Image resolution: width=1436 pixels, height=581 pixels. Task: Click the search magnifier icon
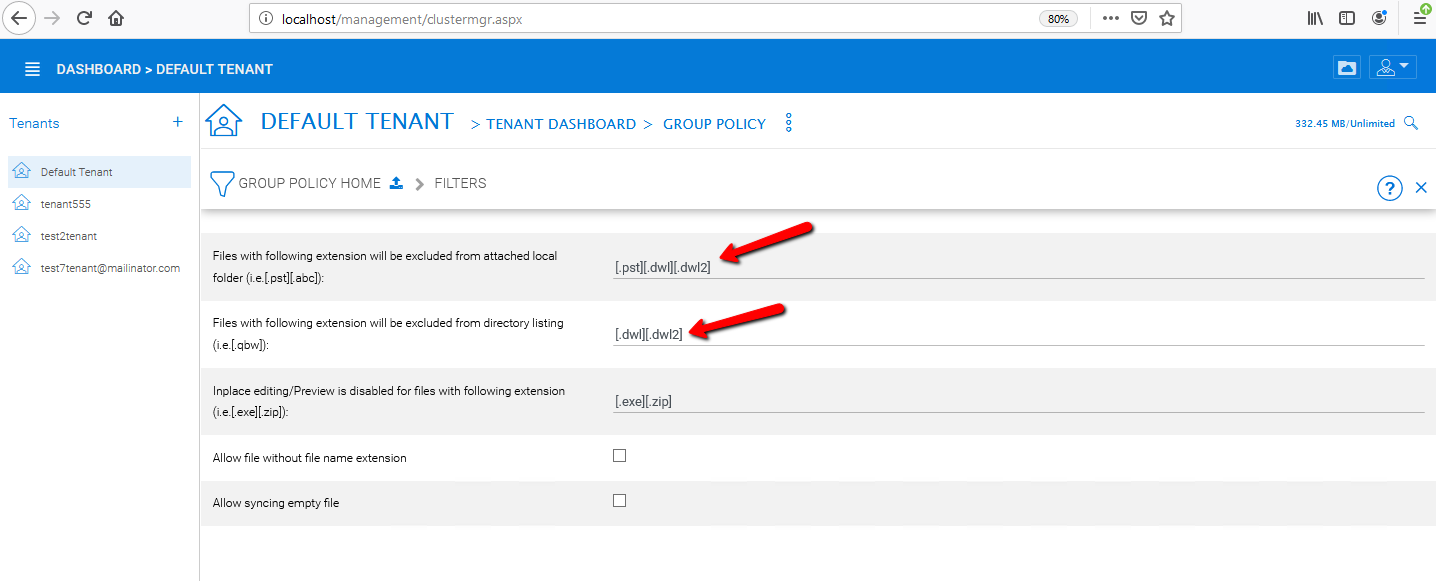click(x=1411, y=123)
